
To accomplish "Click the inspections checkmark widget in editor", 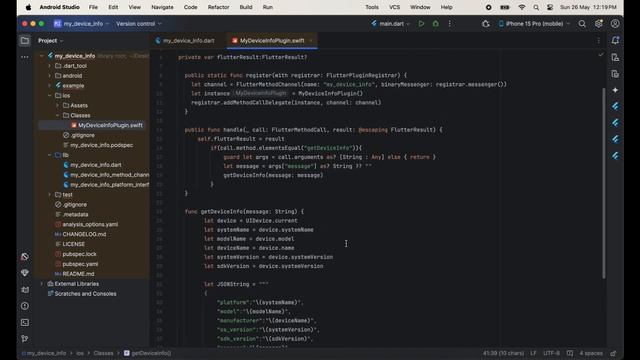I will pyautogui.click(x=601, y=55).
